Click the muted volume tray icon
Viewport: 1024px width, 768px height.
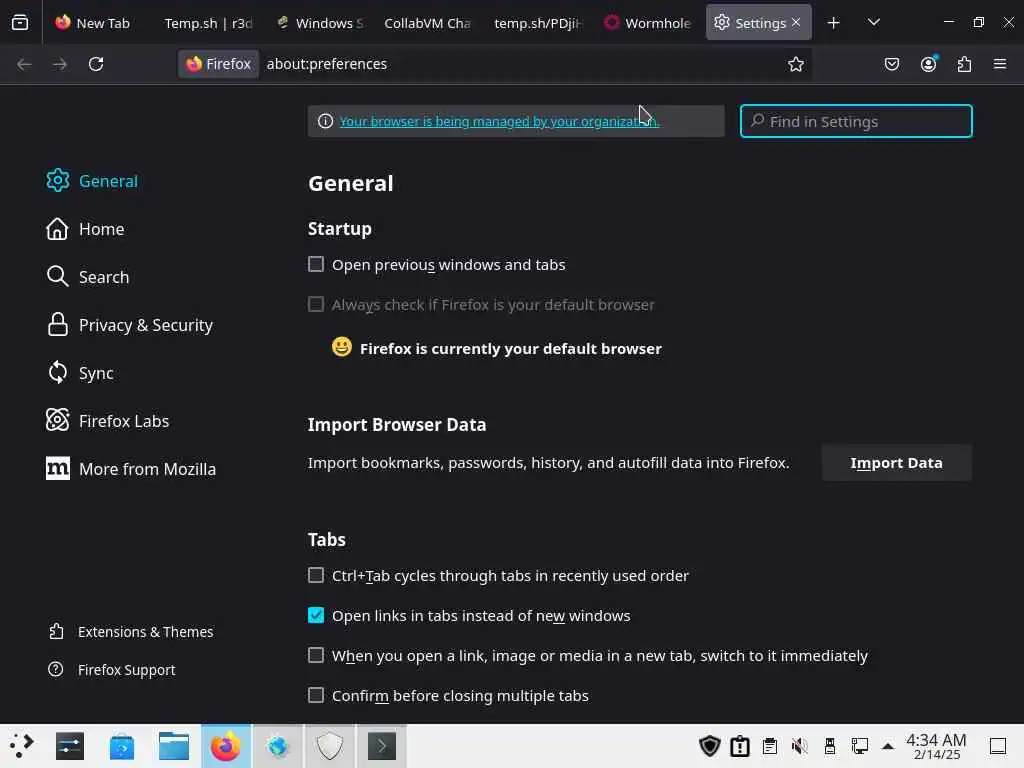coord(799,746)
